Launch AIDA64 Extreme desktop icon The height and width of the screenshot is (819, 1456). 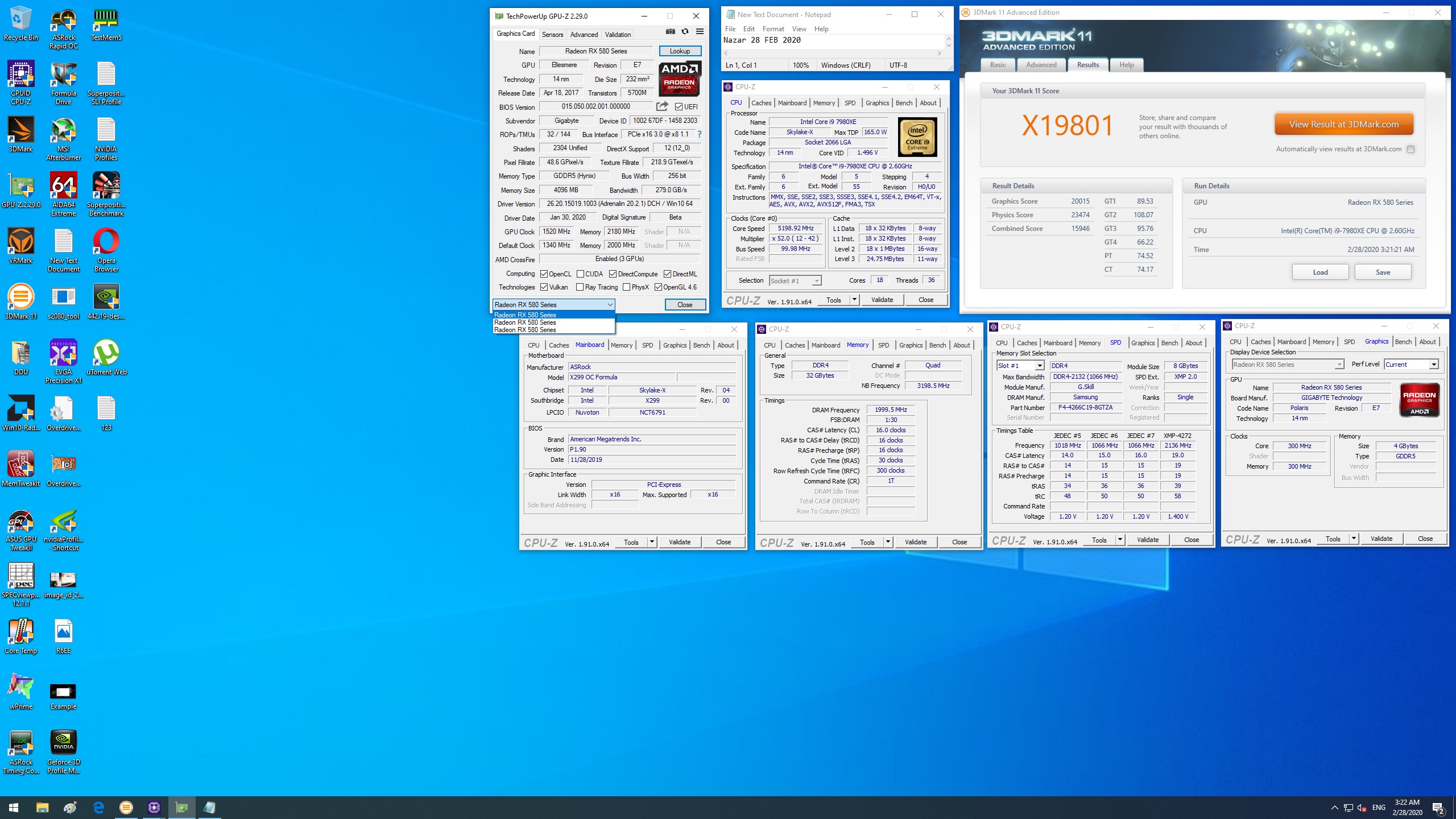click(x=64, y=195)
